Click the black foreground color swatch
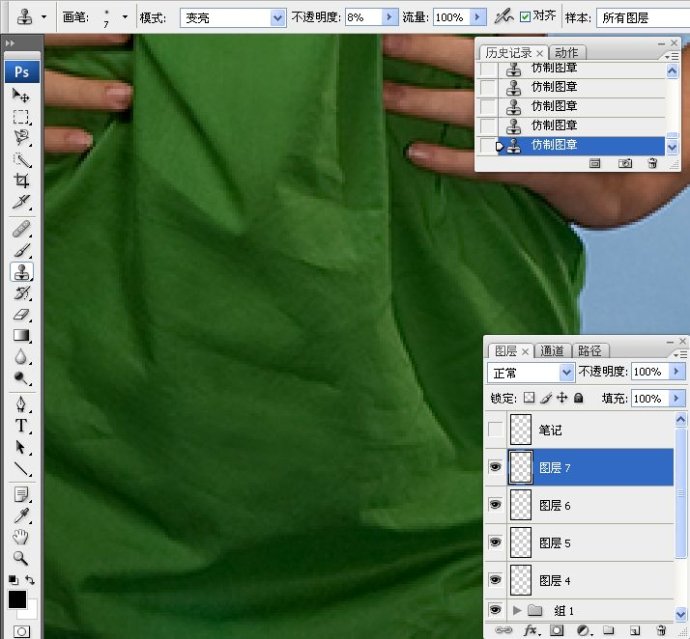 tap(17, 599)
